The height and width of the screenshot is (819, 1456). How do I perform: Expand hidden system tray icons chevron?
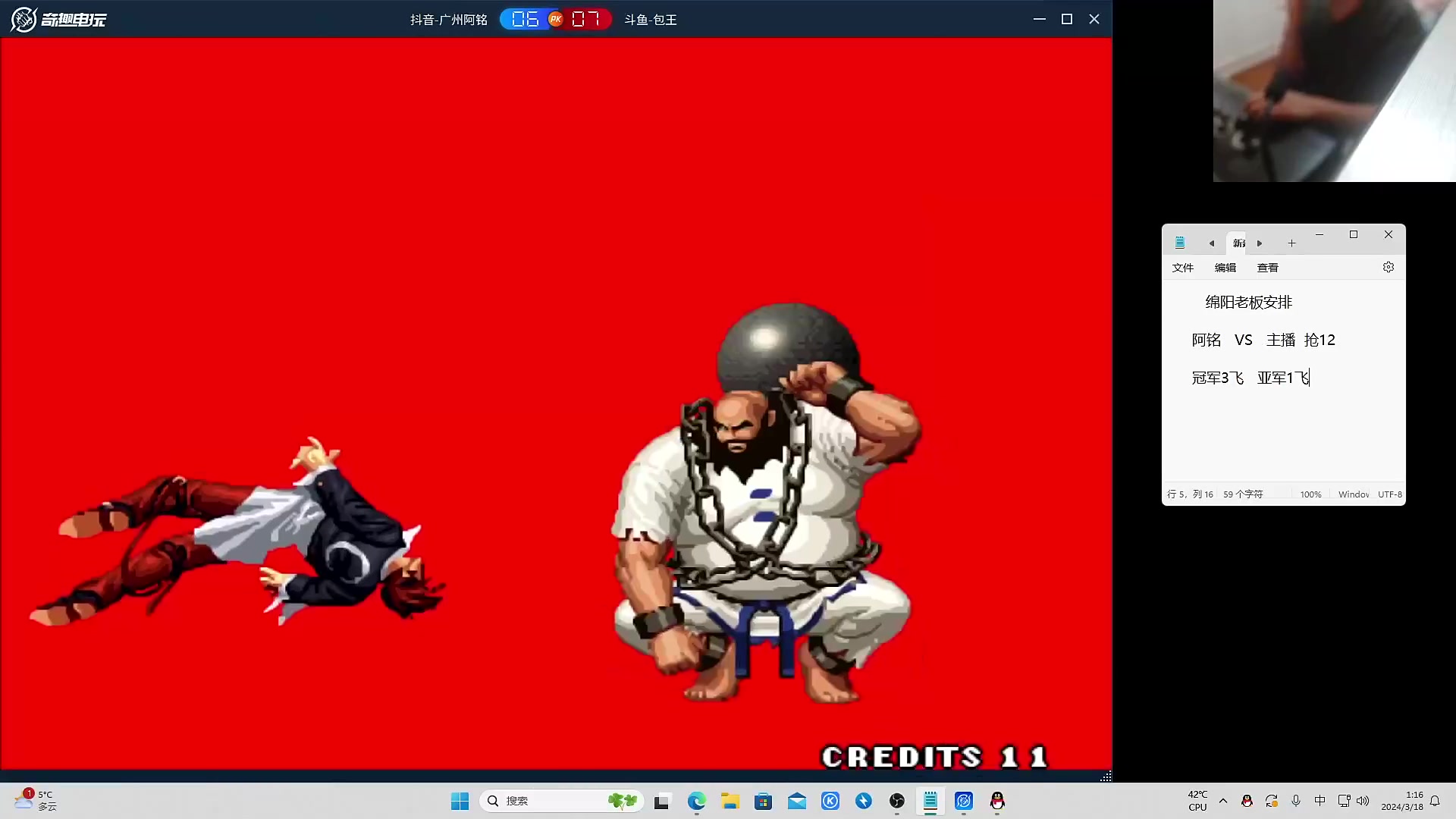[x=1222, y=801]
